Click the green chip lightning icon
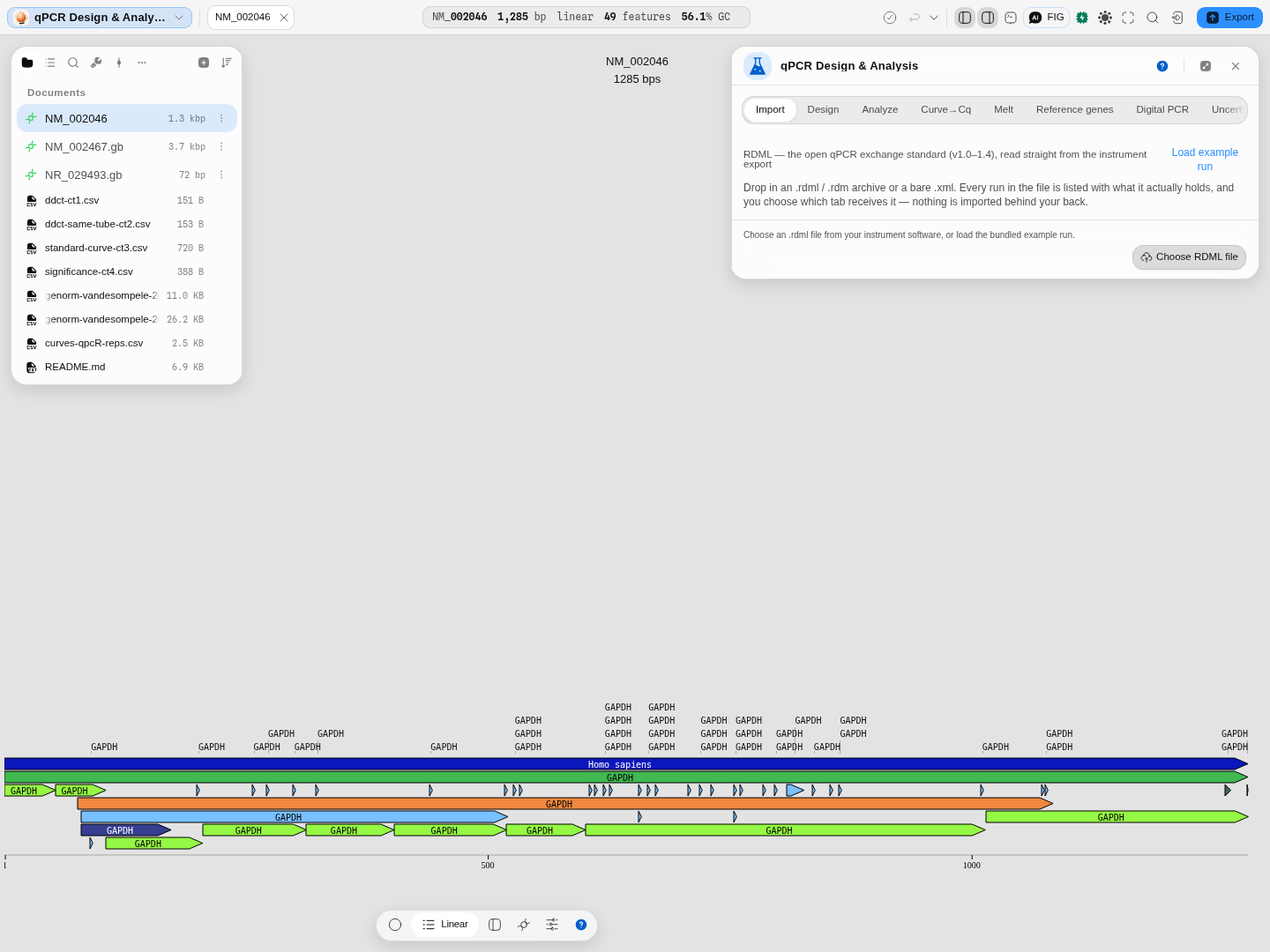 point(1082,18)
